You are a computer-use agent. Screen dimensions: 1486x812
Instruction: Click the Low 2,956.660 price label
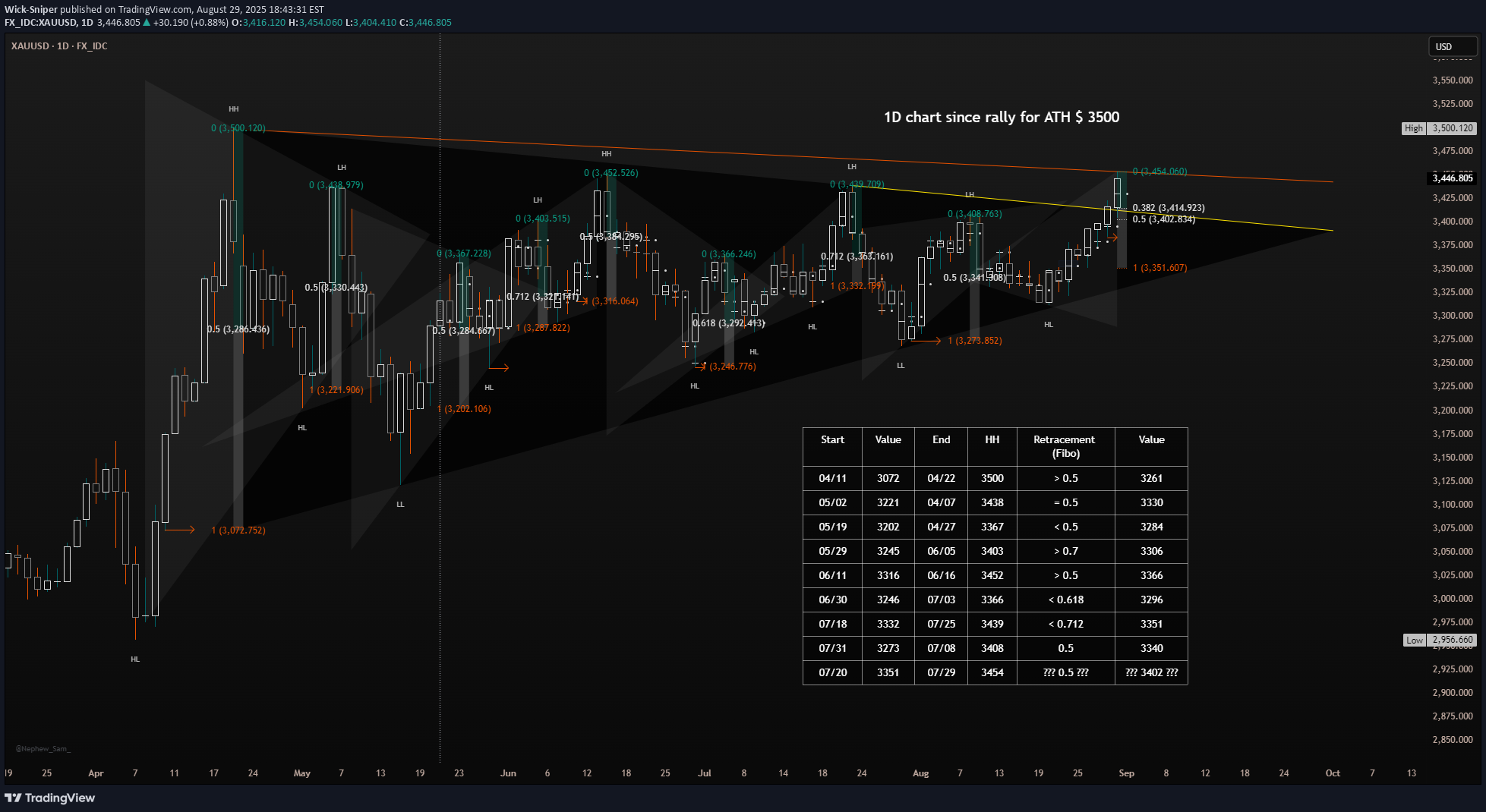point(1439,640)
